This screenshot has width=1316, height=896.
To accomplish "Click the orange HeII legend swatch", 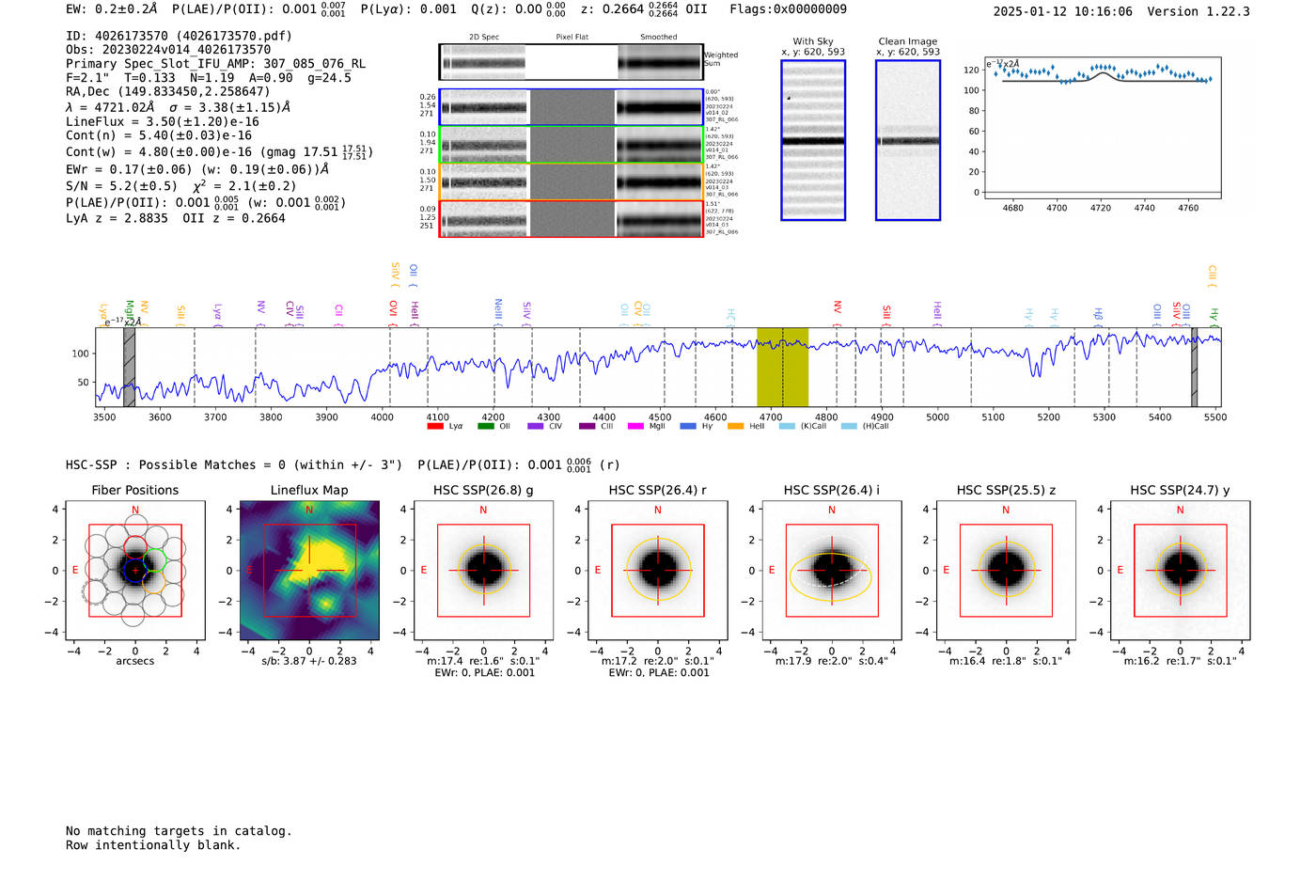I will coord(735,426).
